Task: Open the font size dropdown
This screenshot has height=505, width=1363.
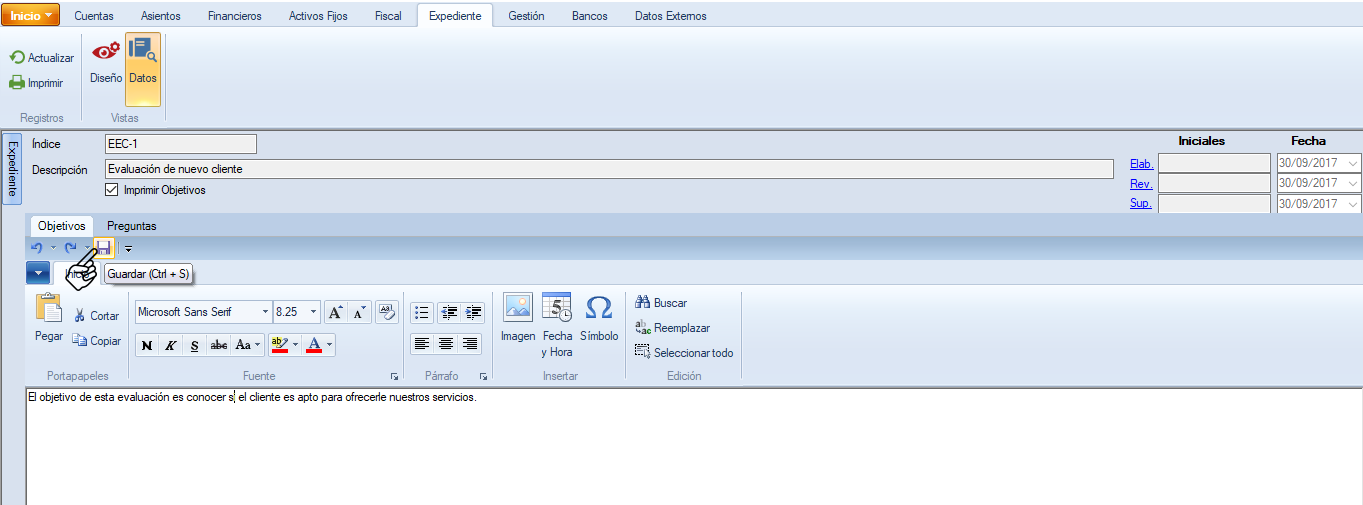Action: click(314, 312)
